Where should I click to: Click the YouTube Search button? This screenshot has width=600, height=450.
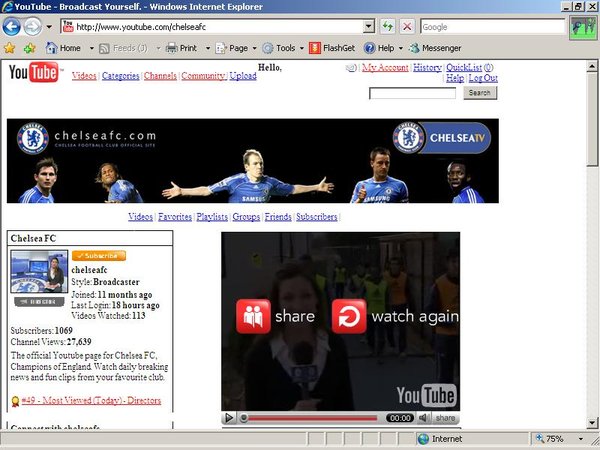click(x=480, y=93)
